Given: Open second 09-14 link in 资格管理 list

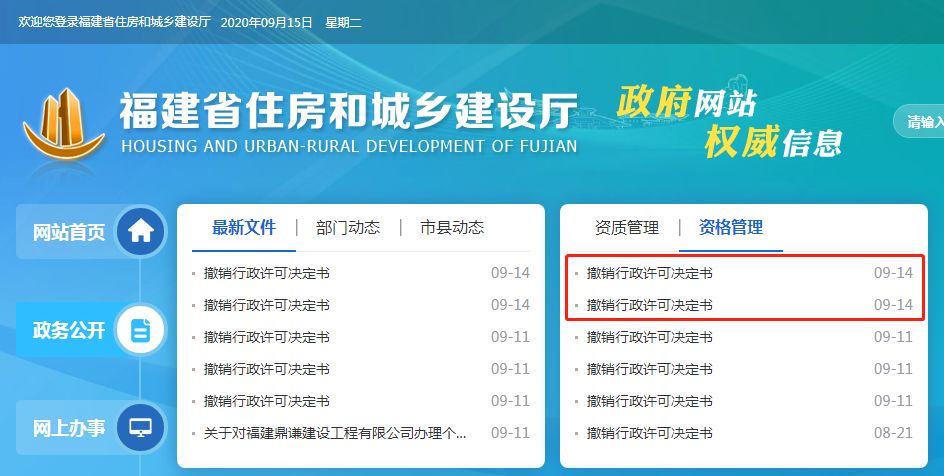Looking at the screenshot, I should click(650, 305).
